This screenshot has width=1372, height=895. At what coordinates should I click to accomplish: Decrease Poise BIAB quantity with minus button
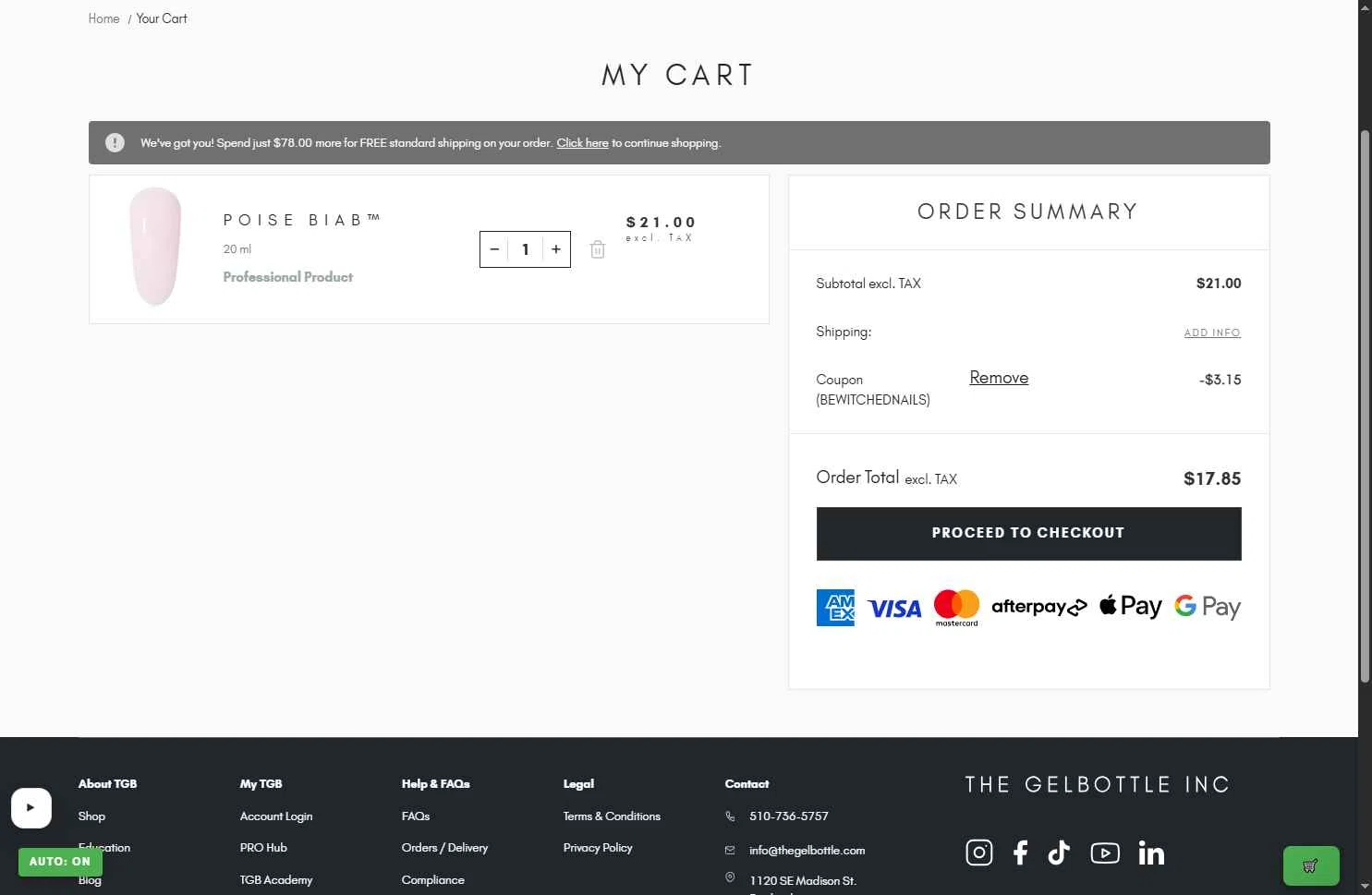[494, 249]
